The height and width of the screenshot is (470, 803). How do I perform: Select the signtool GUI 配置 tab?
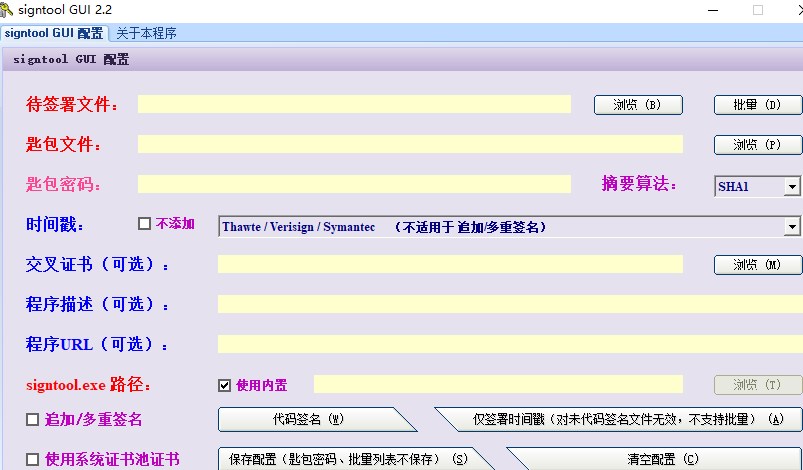pos(54,33)
